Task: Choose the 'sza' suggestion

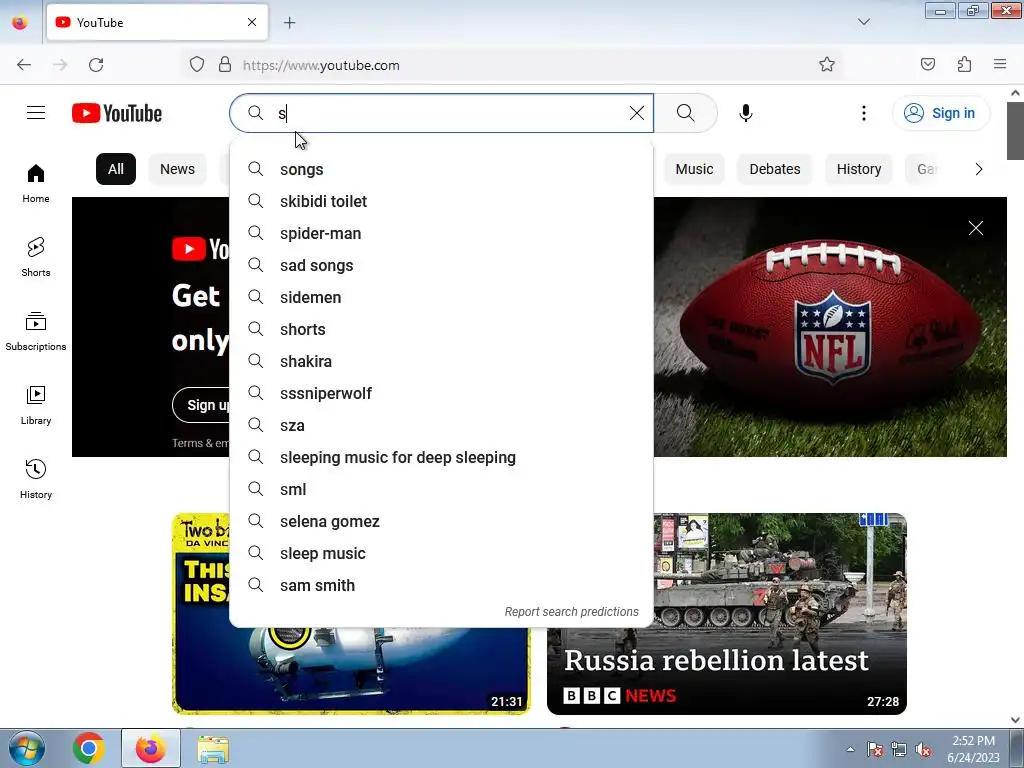Action: pos(441,425)
